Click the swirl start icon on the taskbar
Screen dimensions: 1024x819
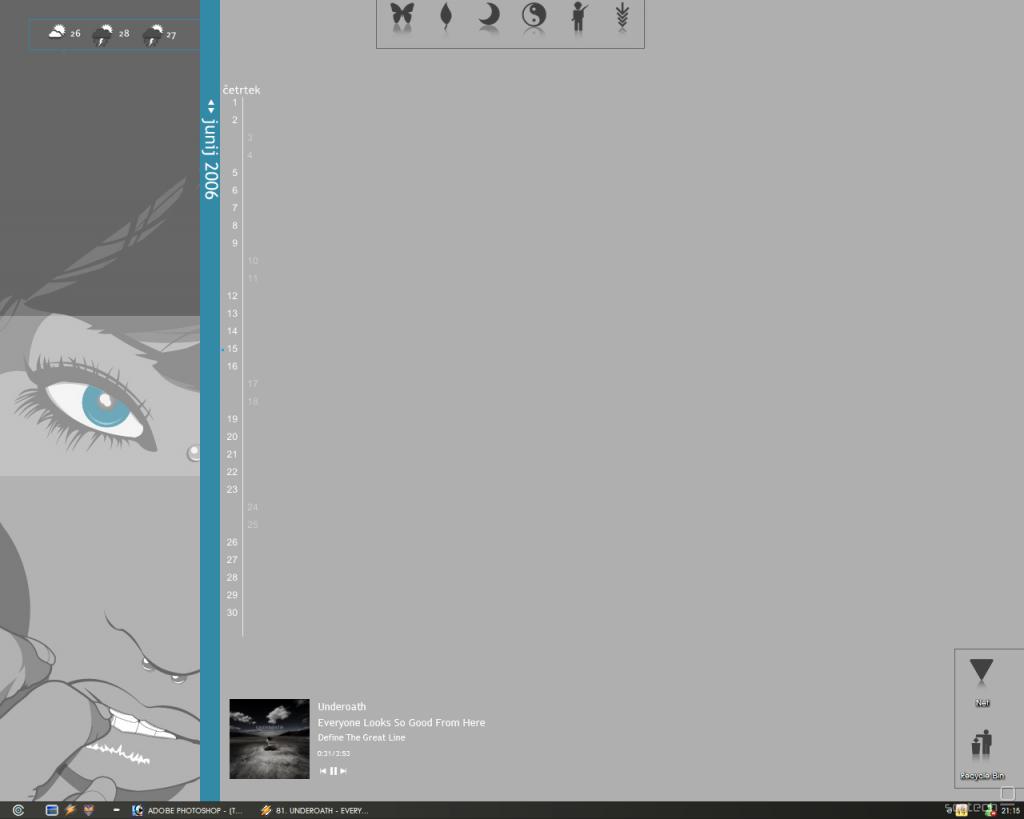click(x=18, y=810)
